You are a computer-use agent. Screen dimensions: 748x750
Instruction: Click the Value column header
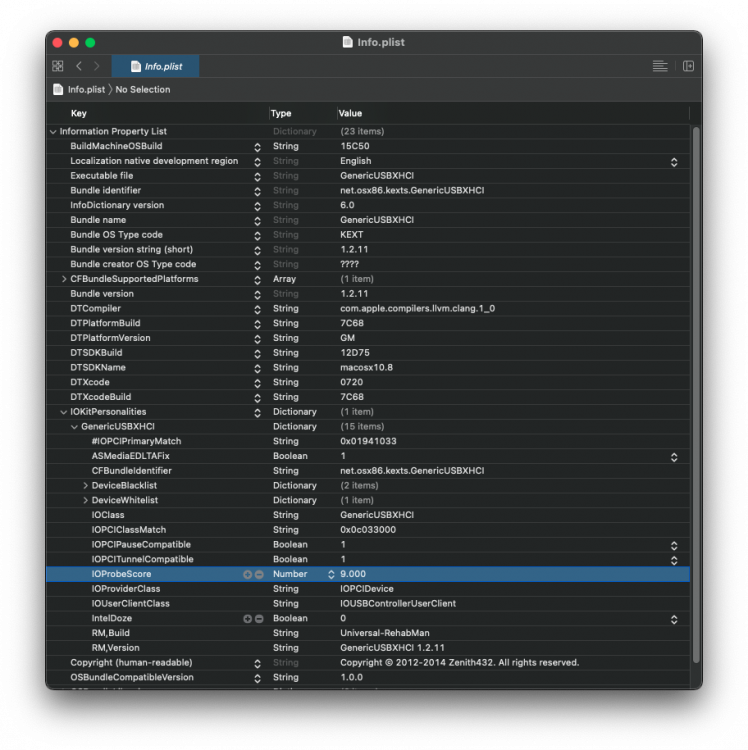tap(350, 113)
